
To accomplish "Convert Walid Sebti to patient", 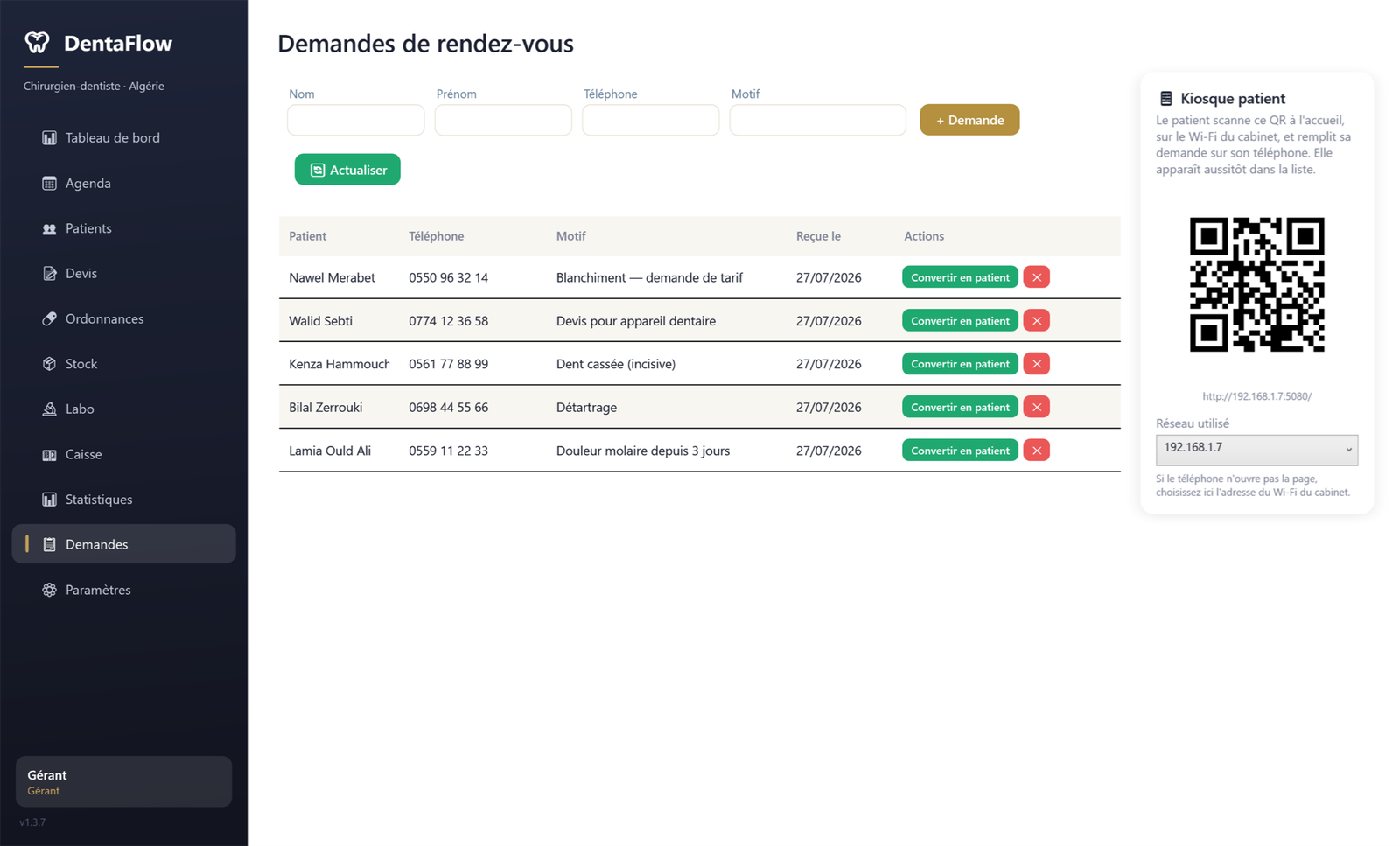I will 960,321.
